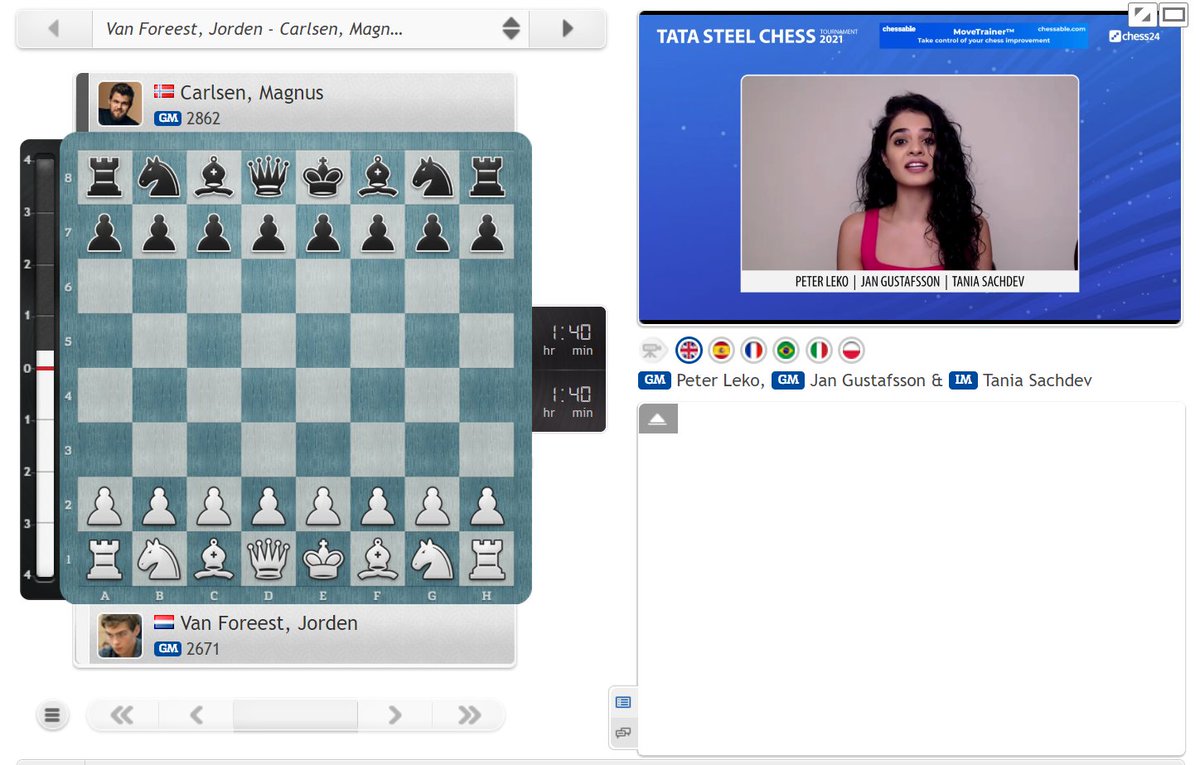
Task: Click the GM badge before Peter Leko
Action: coord(654,380)
